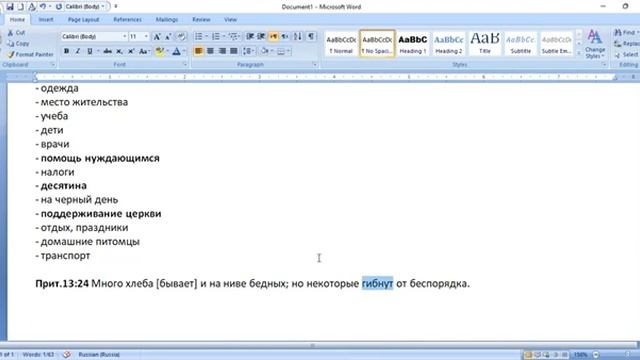Apply the Normal style
Viewport: 640px width, 360px height.
pyautogui.click(x=341, y=44)
